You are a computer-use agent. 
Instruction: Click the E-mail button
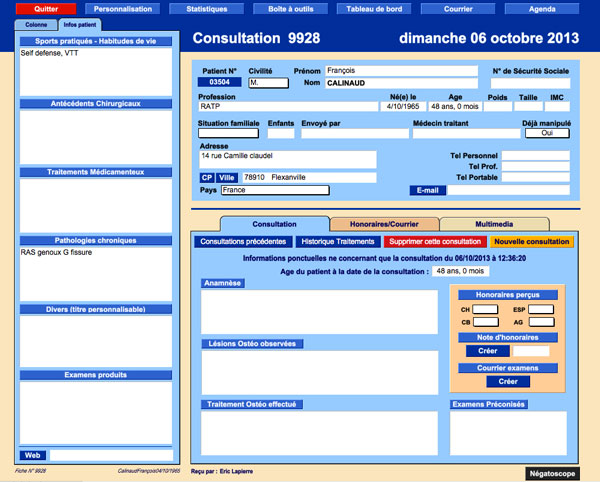(x=427, y=190)
